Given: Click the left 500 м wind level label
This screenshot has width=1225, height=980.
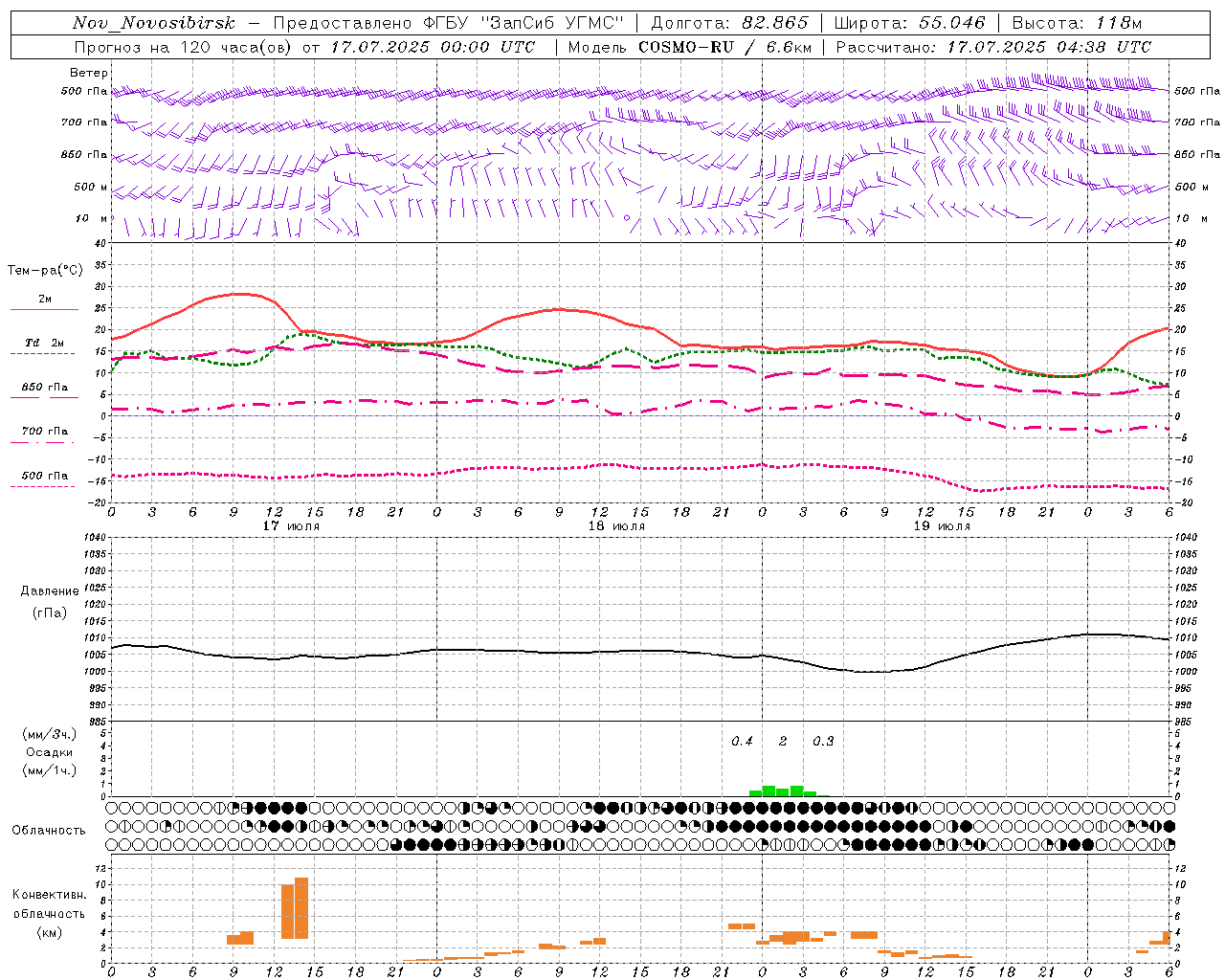Looking at the screenshot, I should coord(91,187).
